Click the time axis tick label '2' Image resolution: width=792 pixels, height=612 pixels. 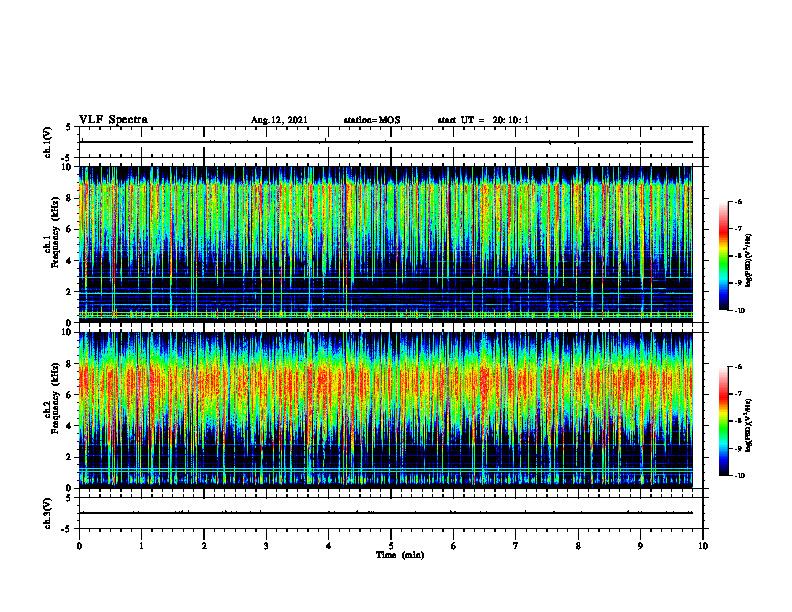tap(204, 546)
